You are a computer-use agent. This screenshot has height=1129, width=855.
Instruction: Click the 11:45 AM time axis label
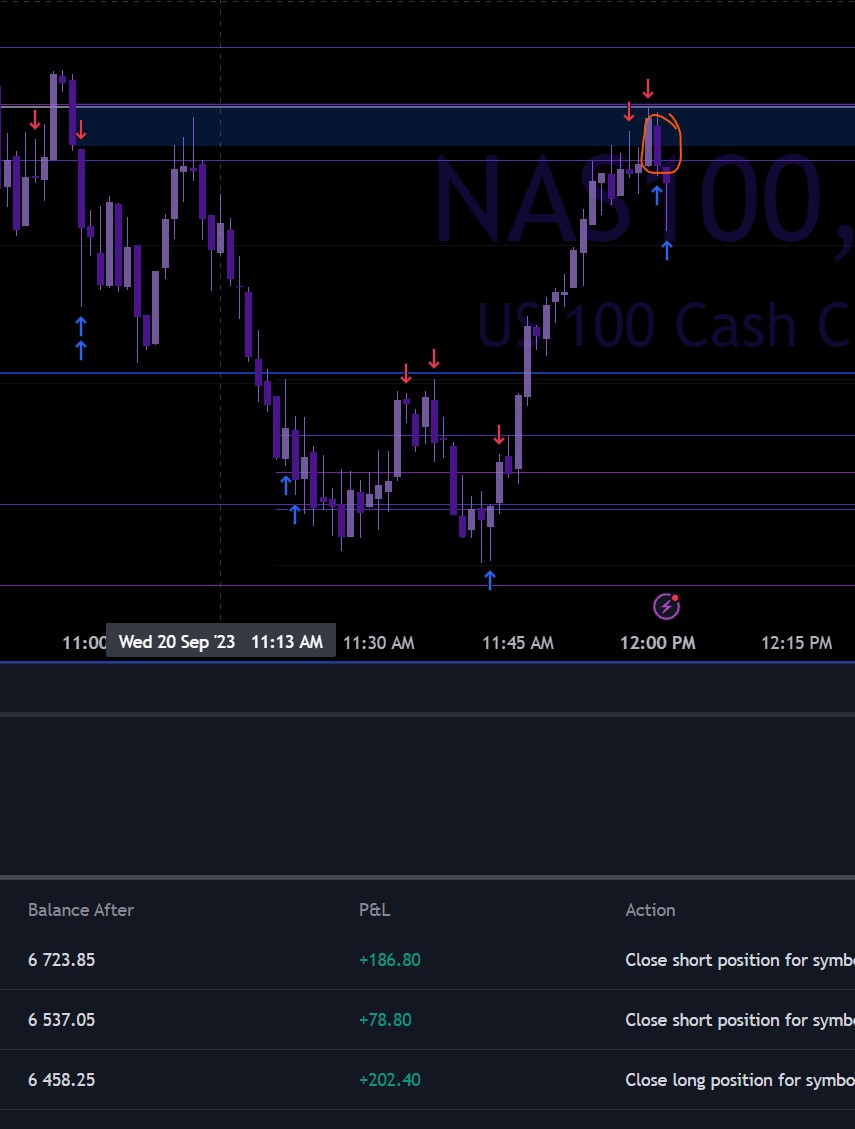[518, 642]
